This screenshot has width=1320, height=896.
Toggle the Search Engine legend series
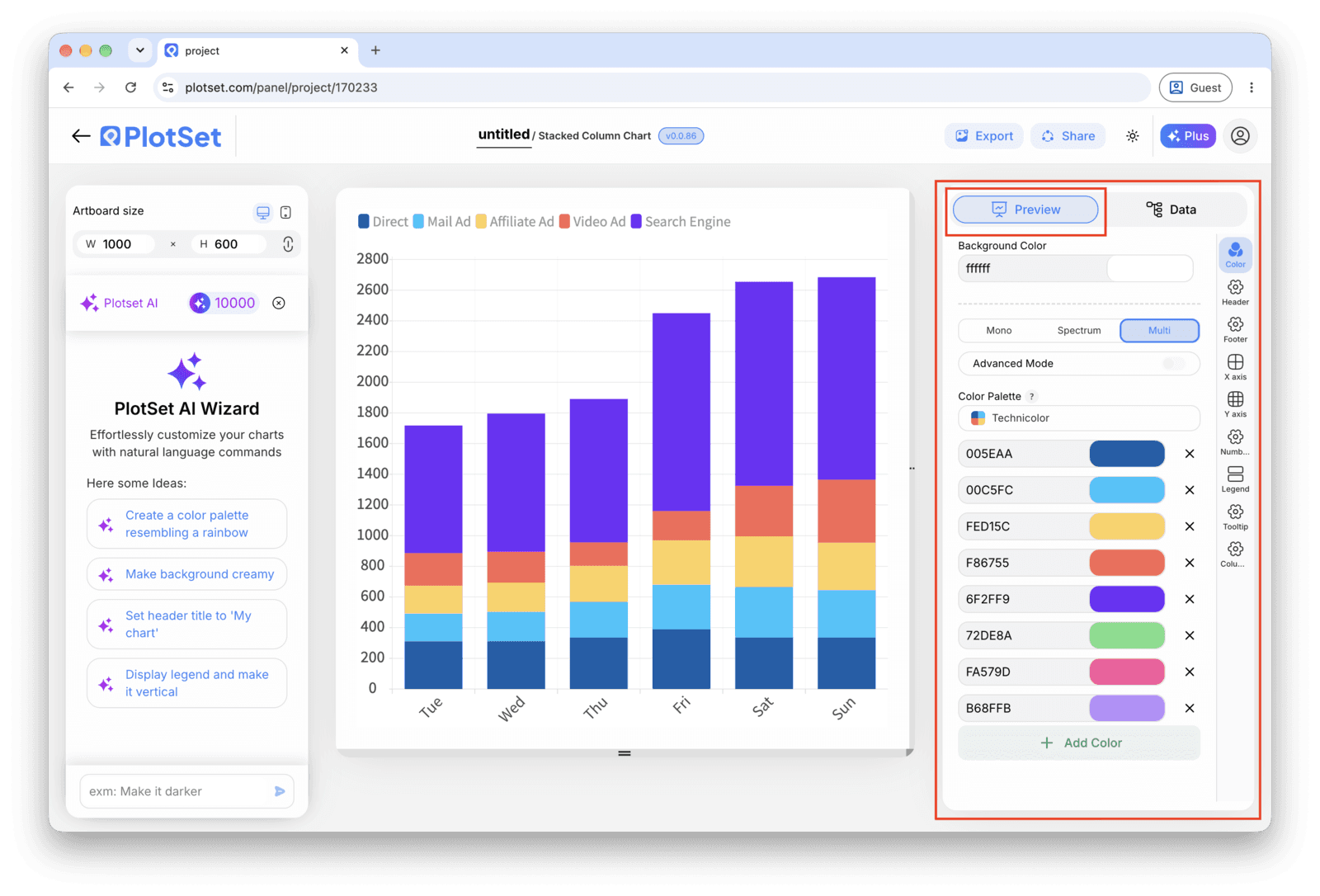click(x=681, y=222)
